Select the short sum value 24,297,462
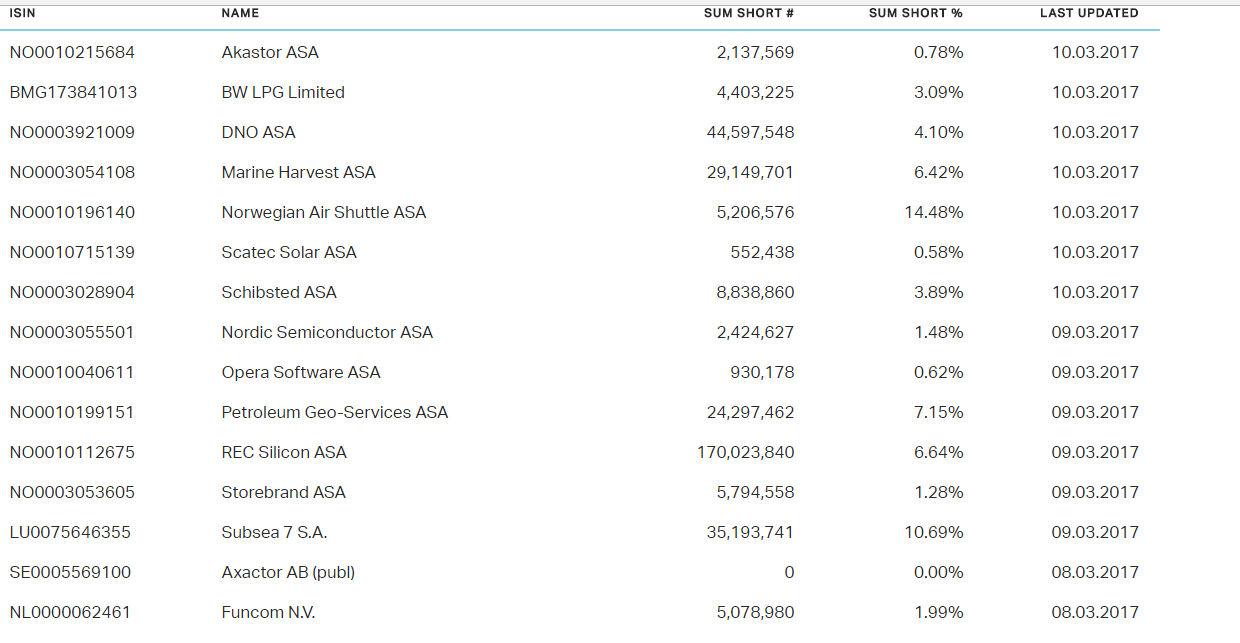The width and height of the screenshot is (1240, 643). [x=750, y=412]
